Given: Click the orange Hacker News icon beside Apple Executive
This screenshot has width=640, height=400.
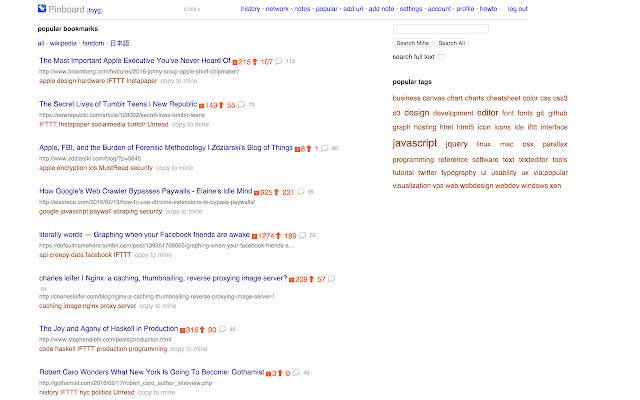Looking at the screenshot, I should pyautogui.click(x=235, y=62).
